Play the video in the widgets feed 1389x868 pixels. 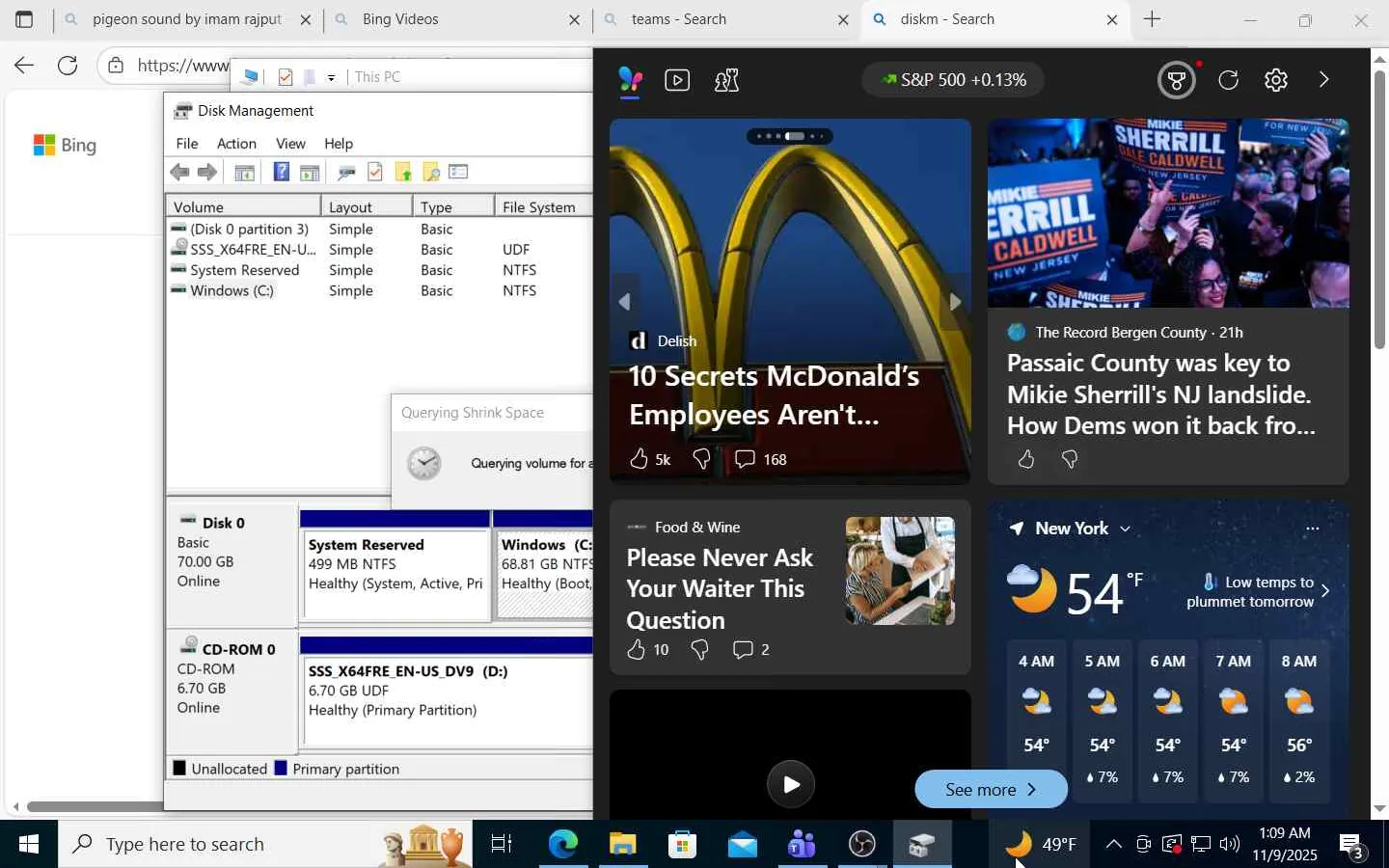(x=791, y=784)
